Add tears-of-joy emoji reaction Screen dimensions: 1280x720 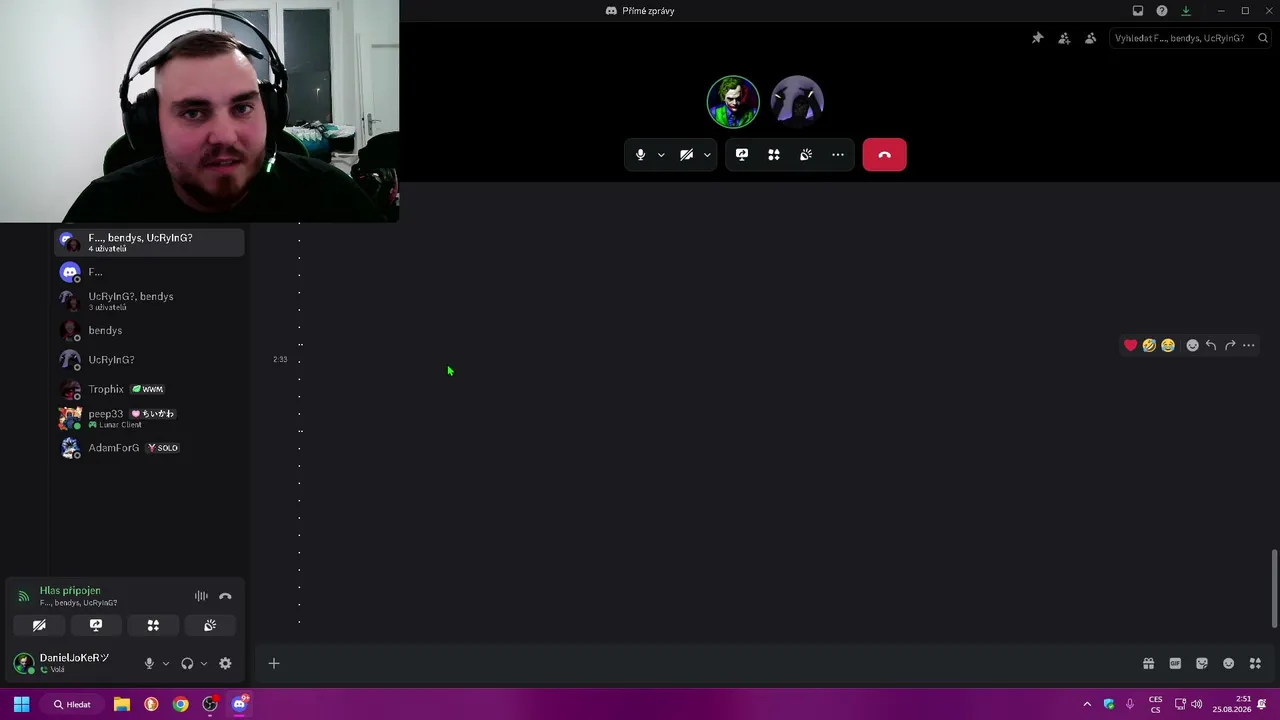pos(1168,345)
